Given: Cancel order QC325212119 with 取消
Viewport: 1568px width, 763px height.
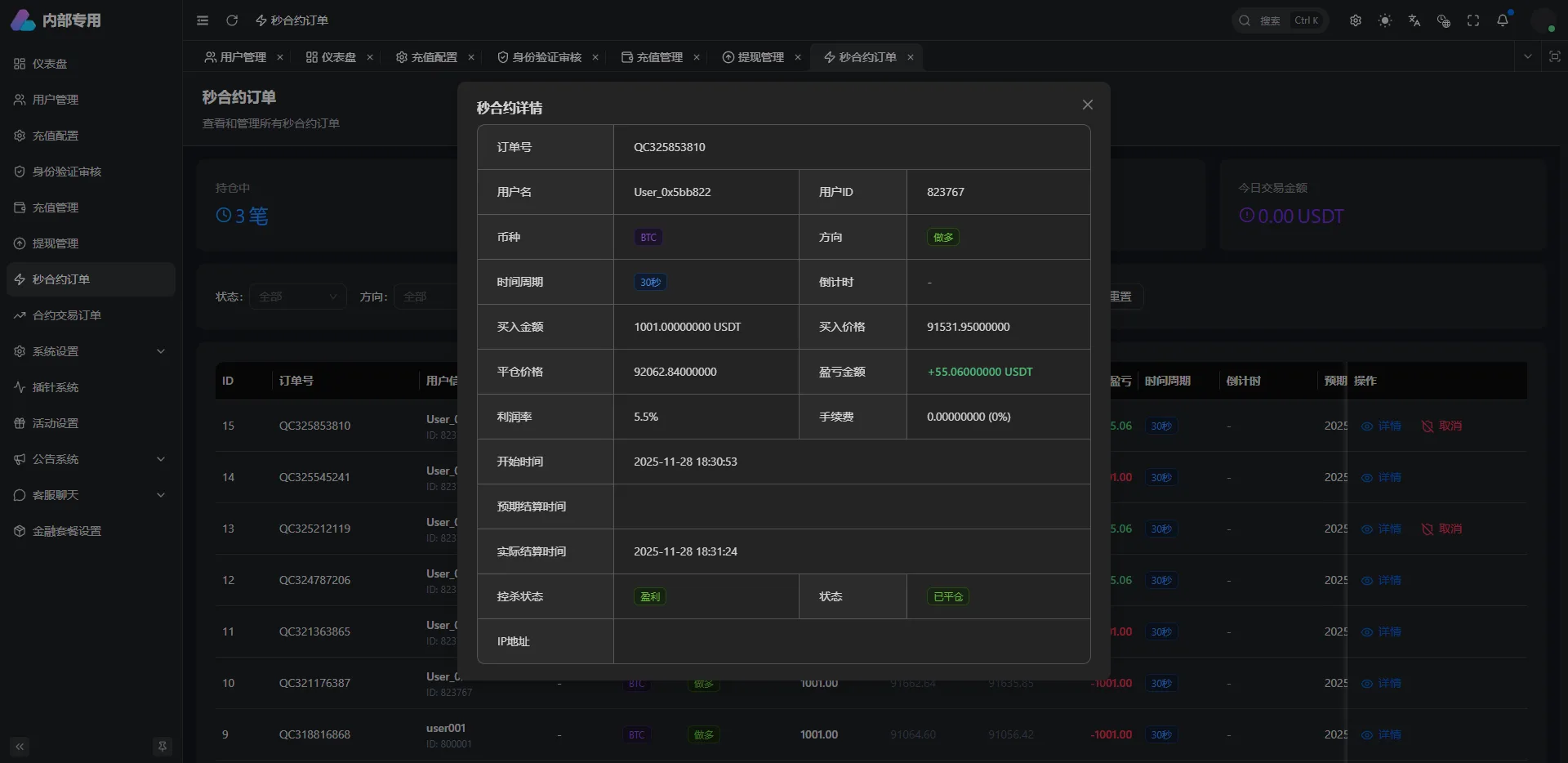Looking at the screenshot, I should point(1442,529).
